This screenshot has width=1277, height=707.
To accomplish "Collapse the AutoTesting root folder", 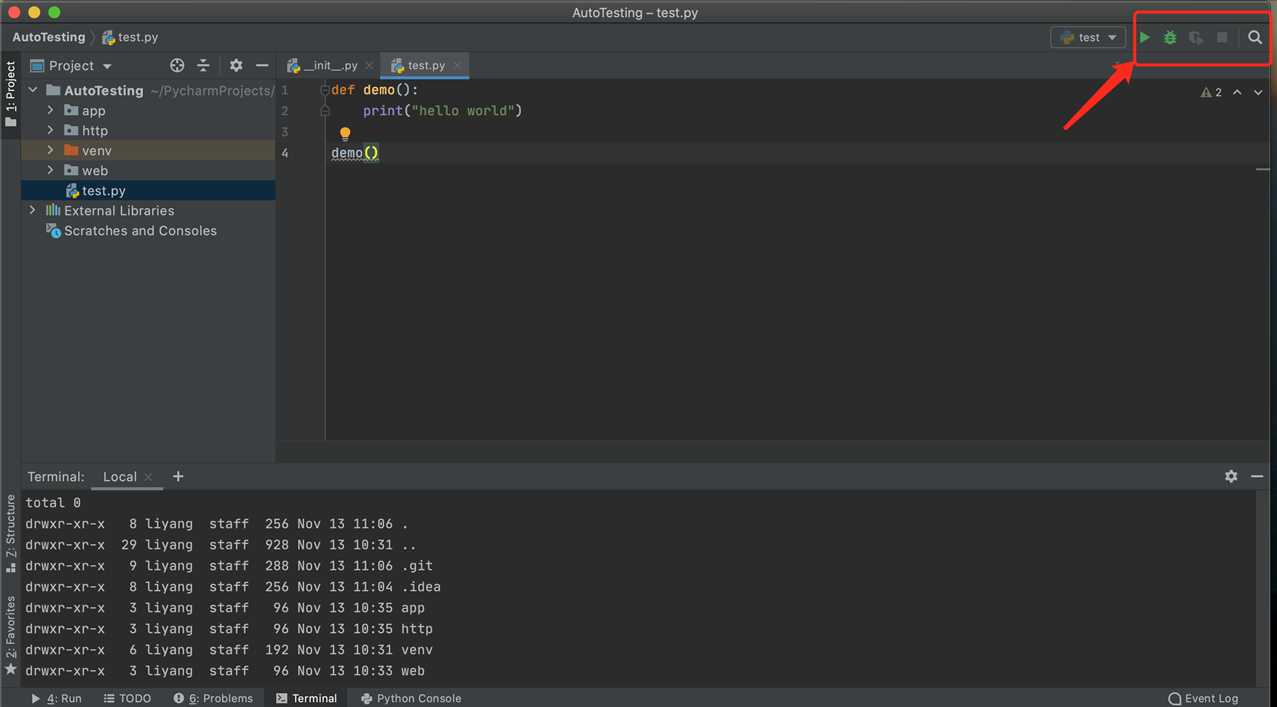I will 33,90.
